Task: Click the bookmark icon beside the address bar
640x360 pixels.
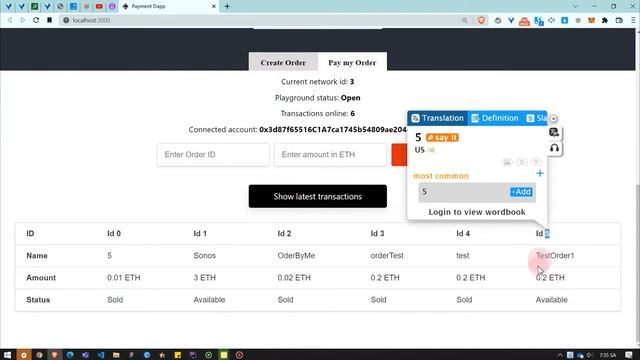Action: (49, 20)
